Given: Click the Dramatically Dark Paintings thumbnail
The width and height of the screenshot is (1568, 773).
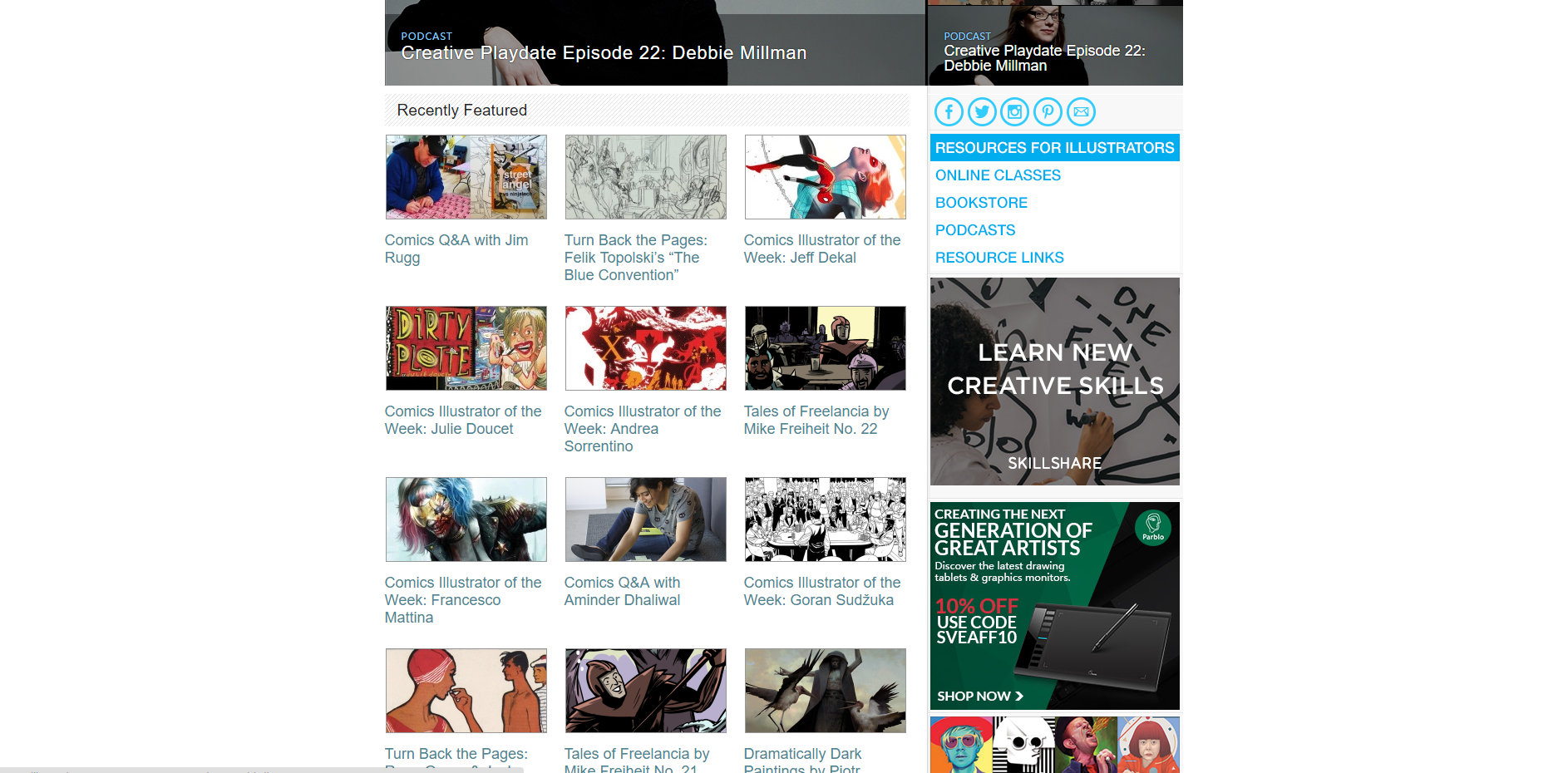Looking at the screenshot, I should pyautogui.click(x=826, y=691).
